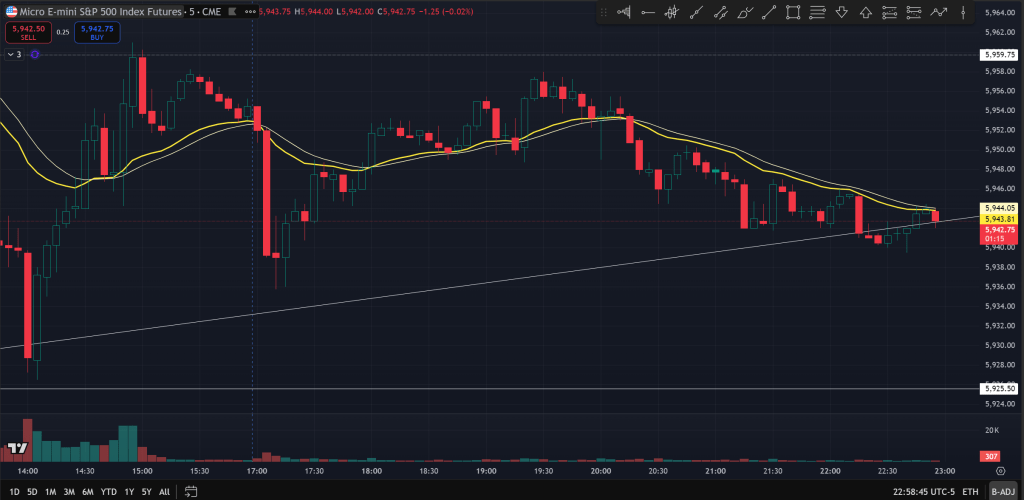Image resolution: width=1024 pixels, height=500 pixels.
Task: Expand the collapsed indicators legend showing 3
Action: 13,54
